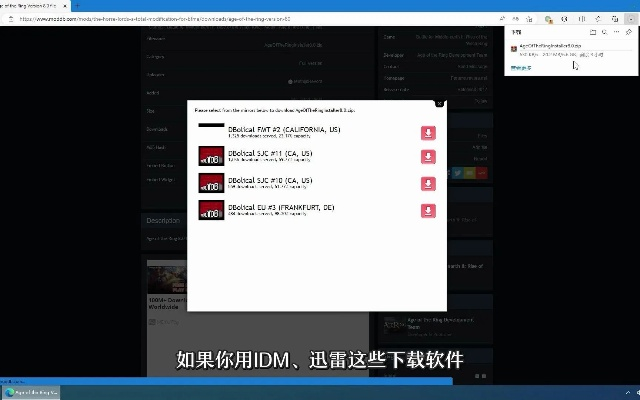
Task: Download from DBolical EU #3 Frankfurt mirror
Action: (428, 211)
